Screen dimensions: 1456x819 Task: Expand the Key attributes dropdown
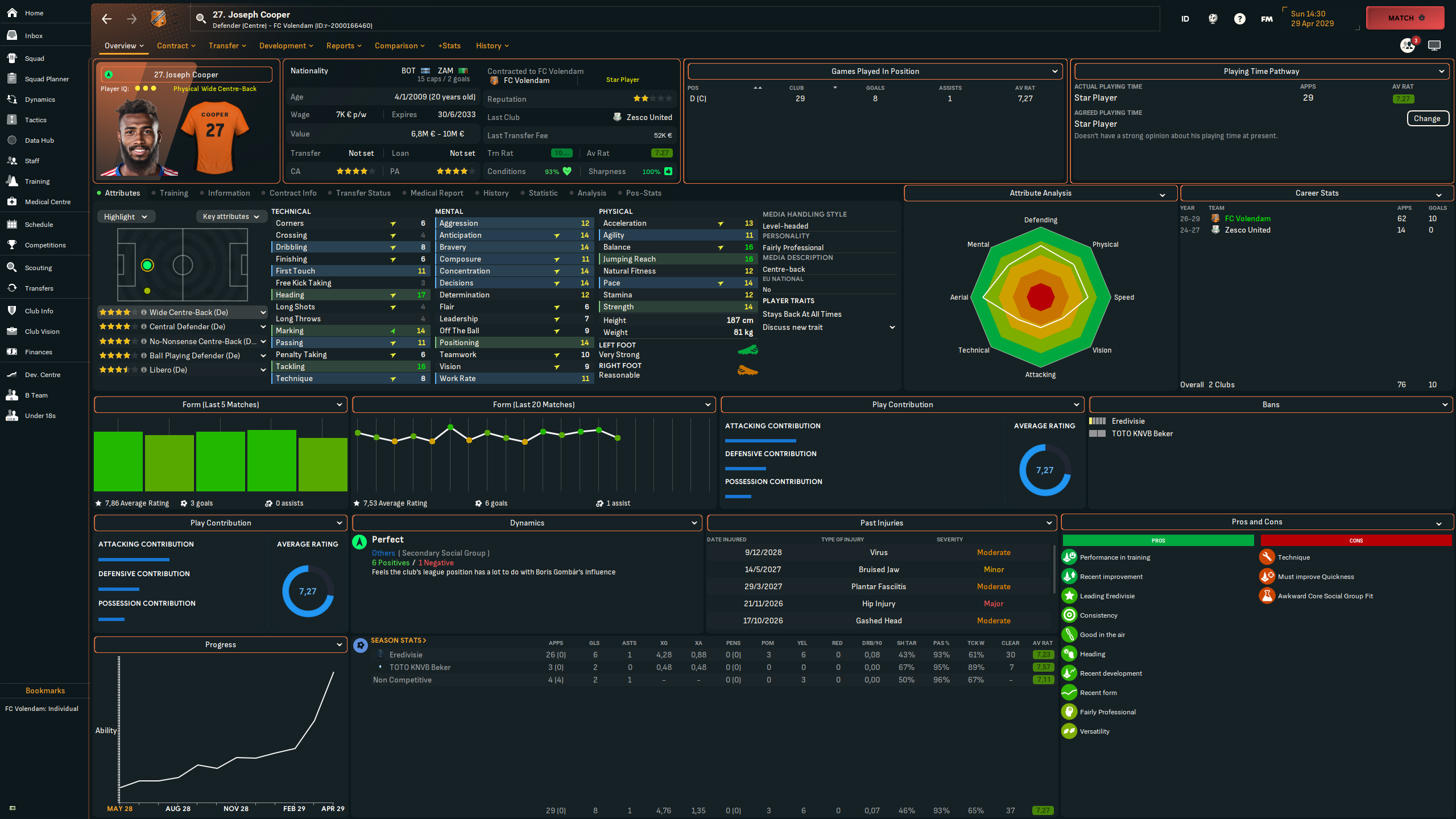(231, 217)
